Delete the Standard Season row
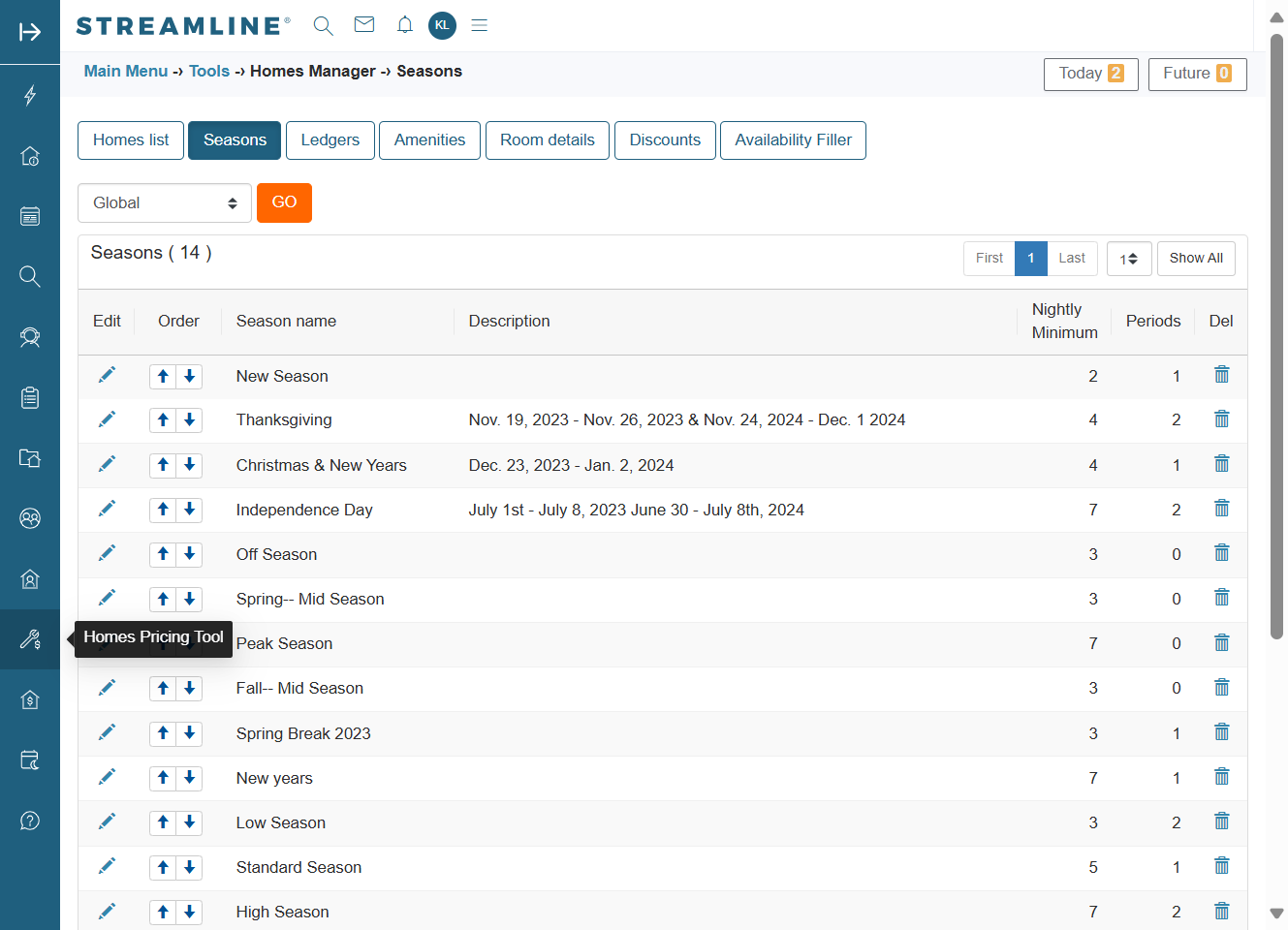The width and height of the screenshot is (1288, 930). (1222, 866)
